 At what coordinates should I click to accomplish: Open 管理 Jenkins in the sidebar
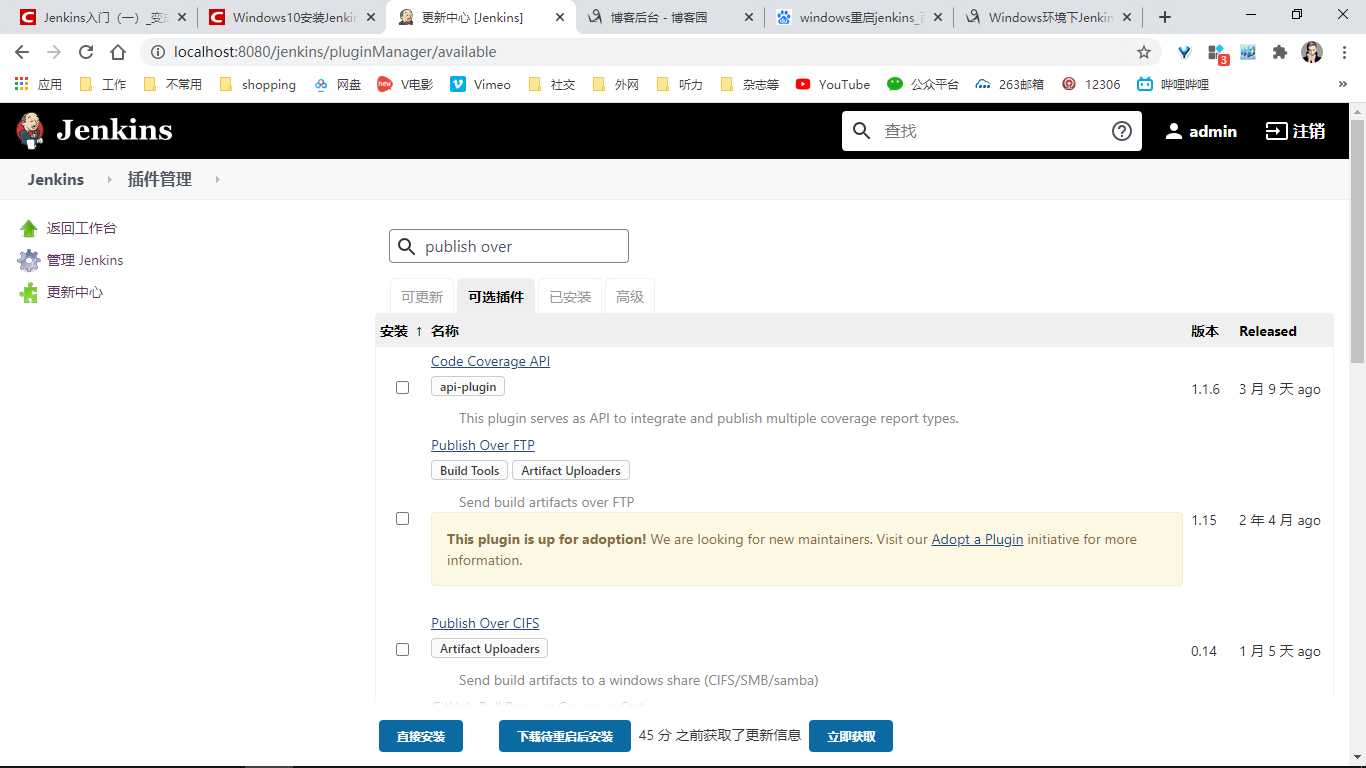coord(85,260)
